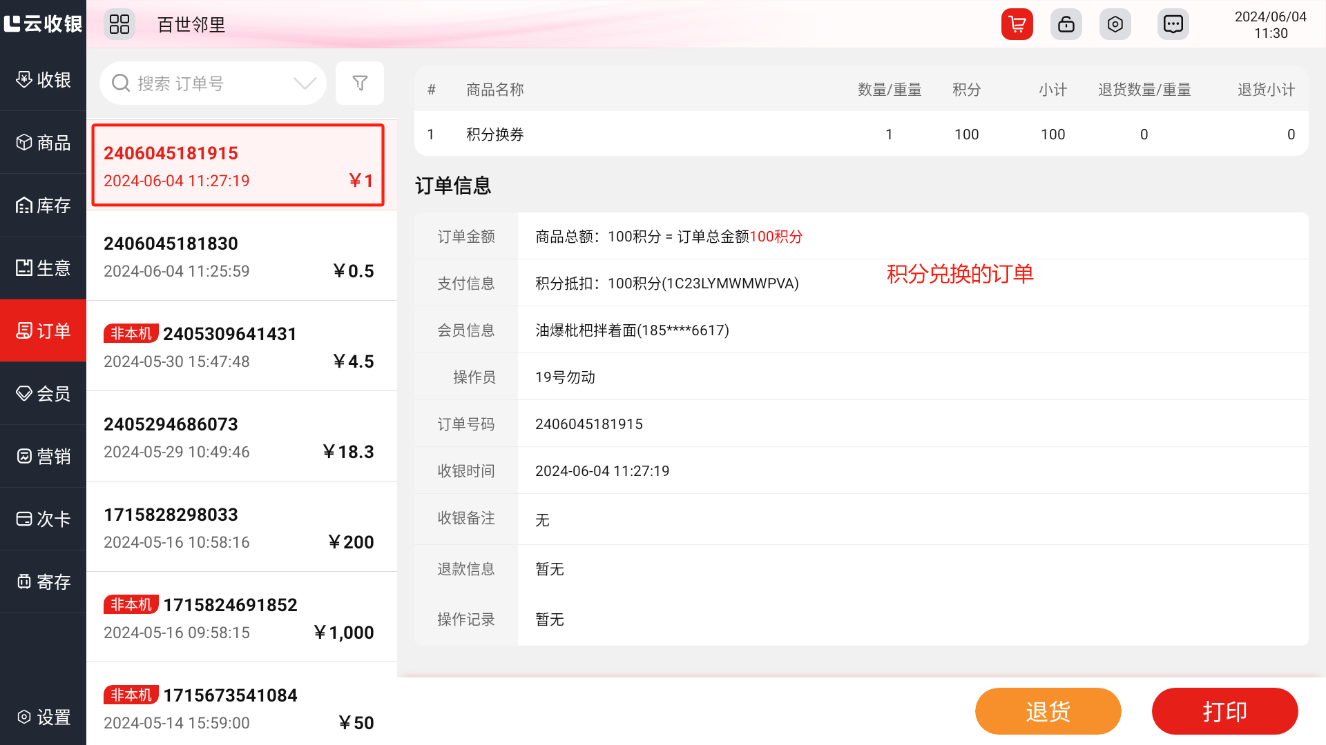Select the 营销 marketing tab

[43, 457]
